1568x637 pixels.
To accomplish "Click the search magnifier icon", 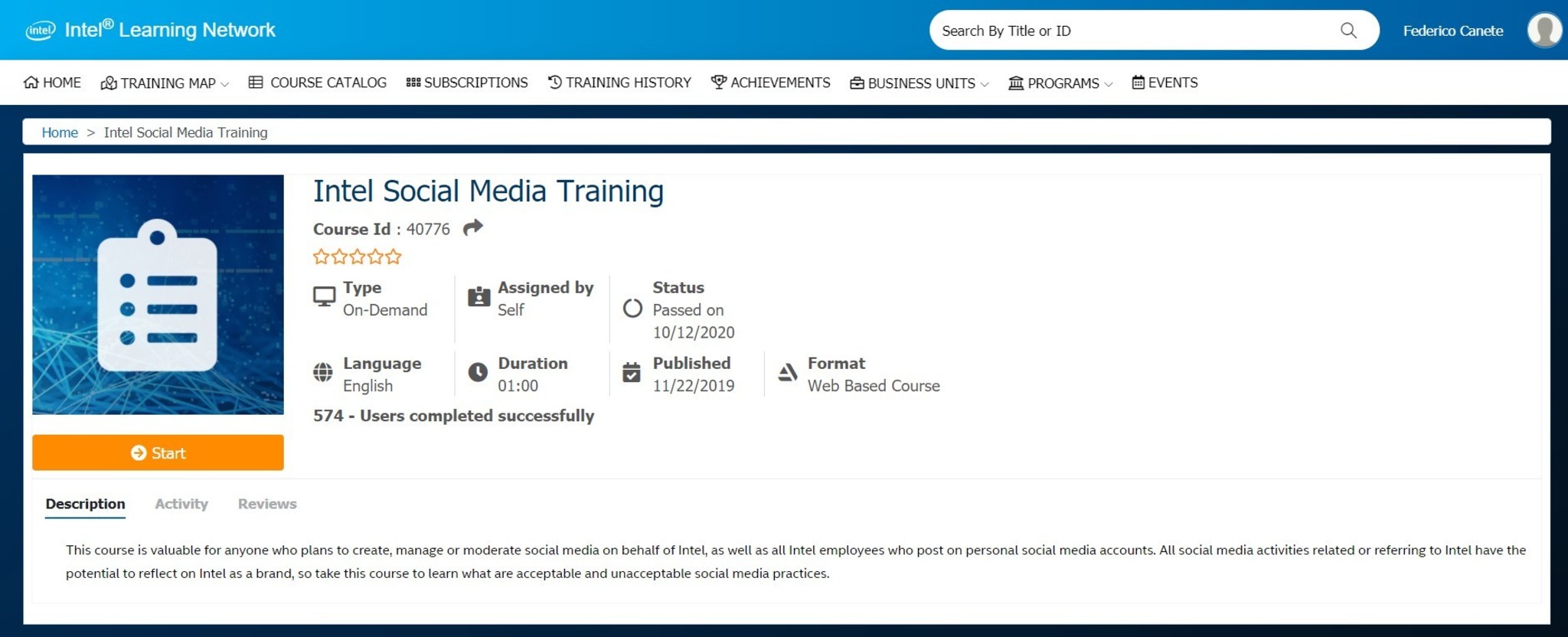I will pos(1348,31).
